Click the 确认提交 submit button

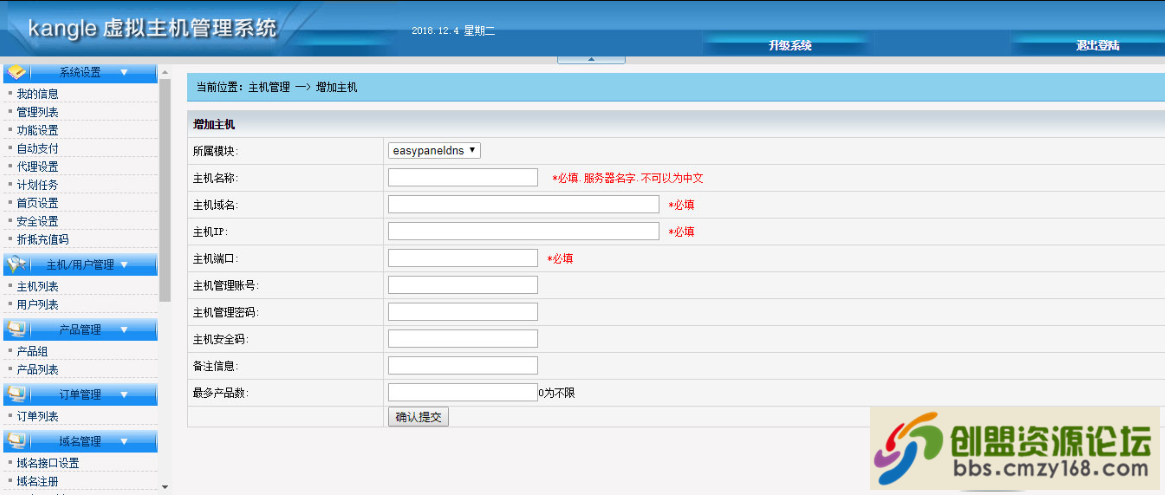(418, 417)
